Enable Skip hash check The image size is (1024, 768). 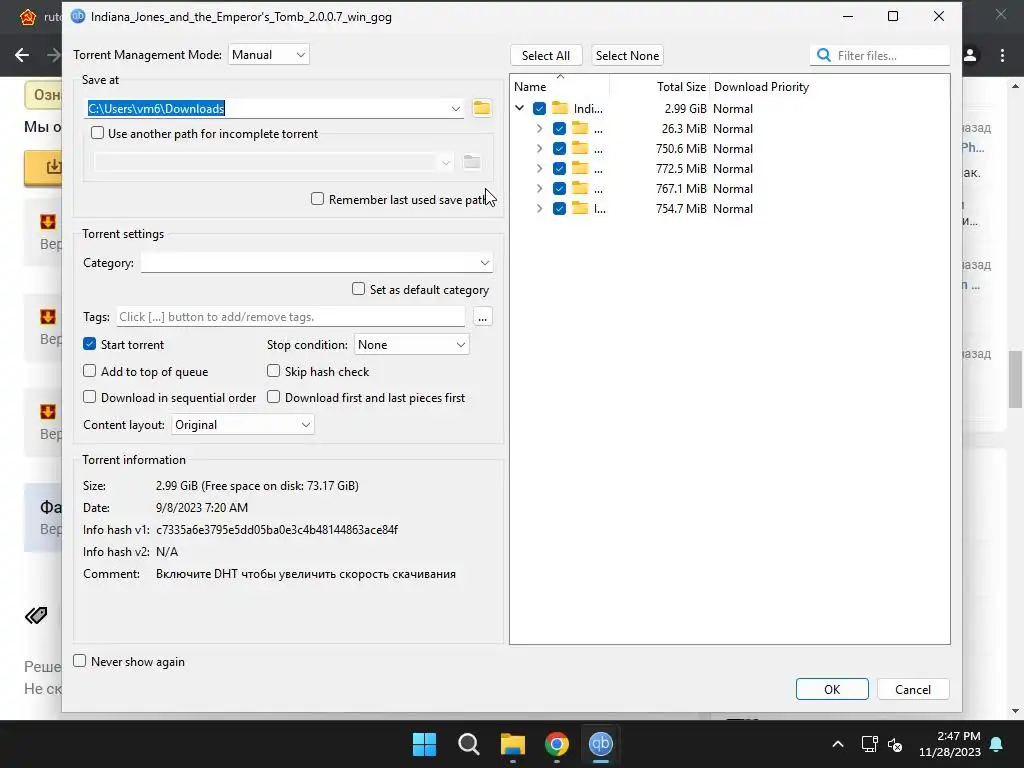(x=274, y=371)
